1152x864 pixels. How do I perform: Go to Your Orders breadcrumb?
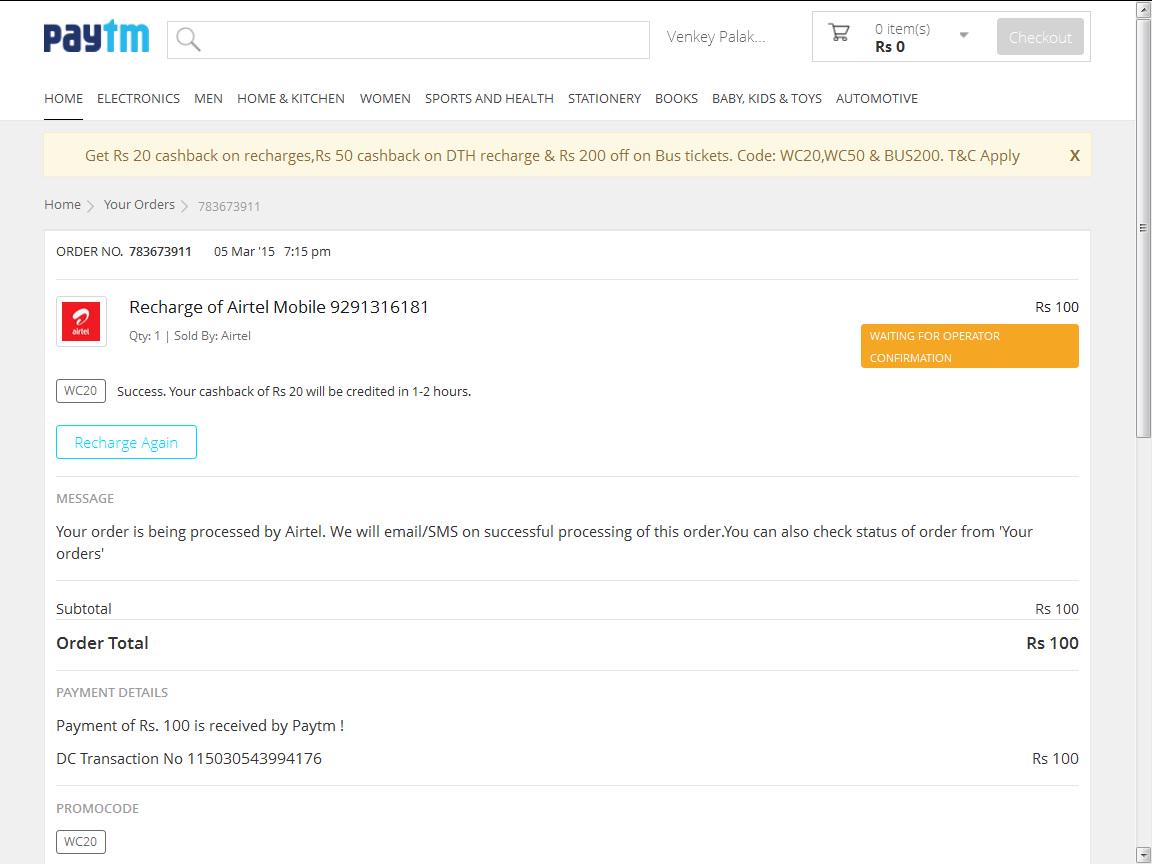click(x=139, y=204)
